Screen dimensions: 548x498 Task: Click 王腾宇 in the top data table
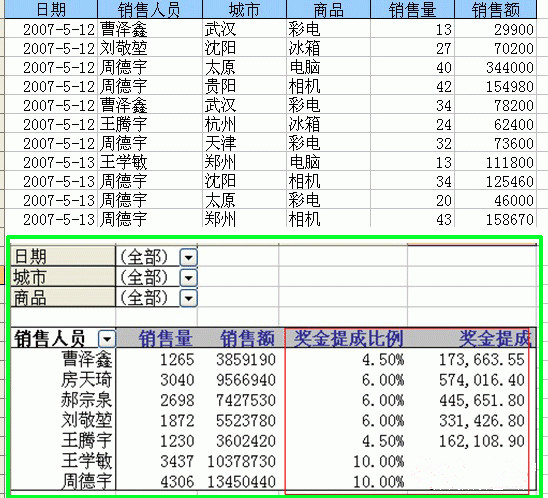click(x=123, y=124)
